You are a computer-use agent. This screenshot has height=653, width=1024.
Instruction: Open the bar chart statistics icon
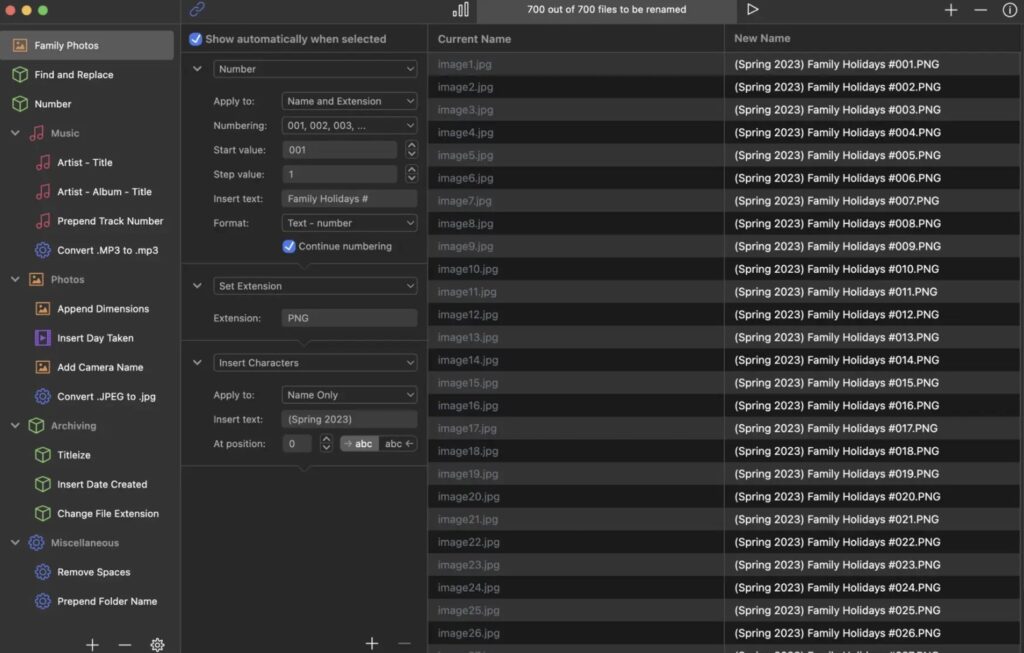pos(460,10)
